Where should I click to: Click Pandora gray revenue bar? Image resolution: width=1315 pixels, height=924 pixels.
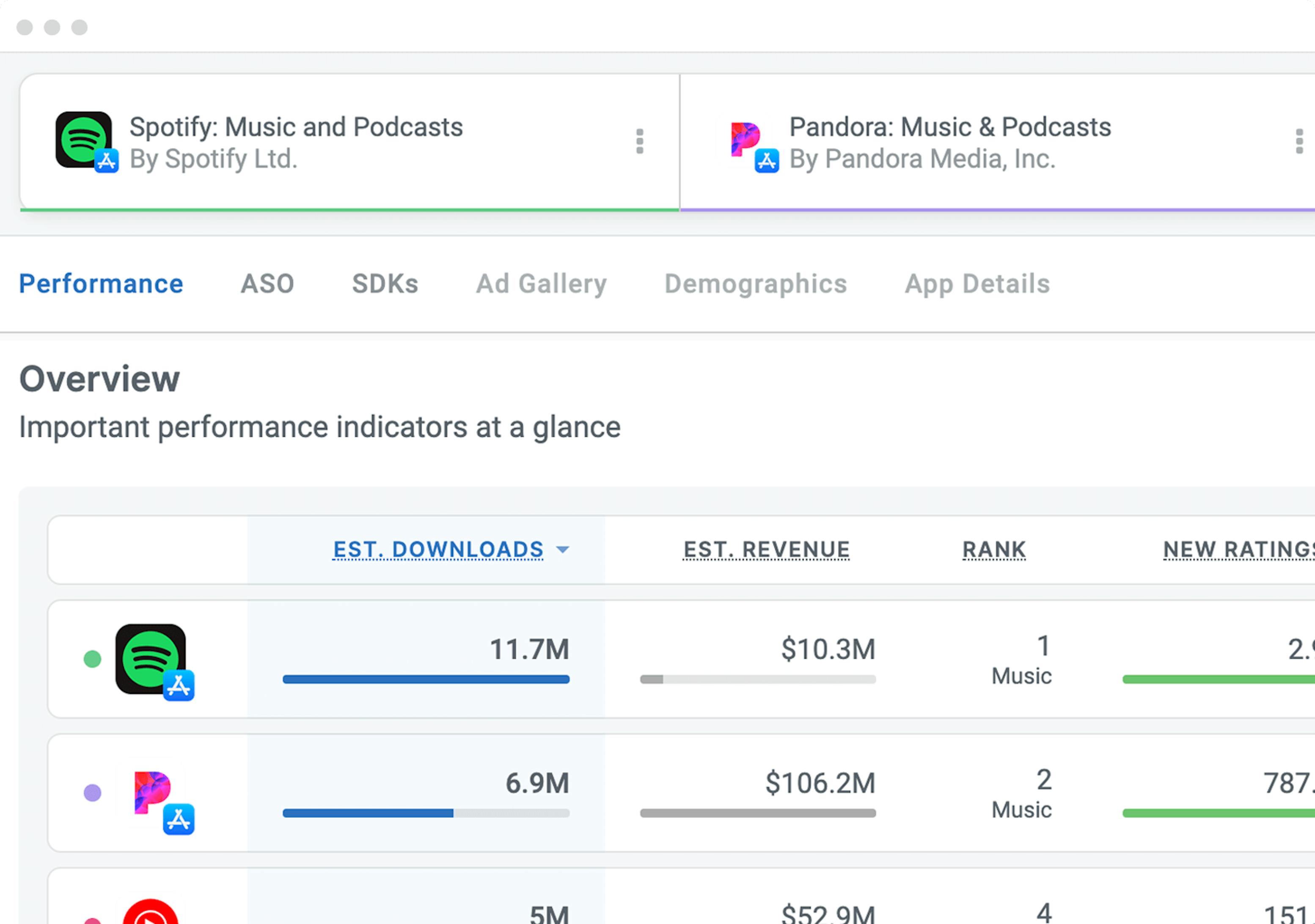point(758,814)
